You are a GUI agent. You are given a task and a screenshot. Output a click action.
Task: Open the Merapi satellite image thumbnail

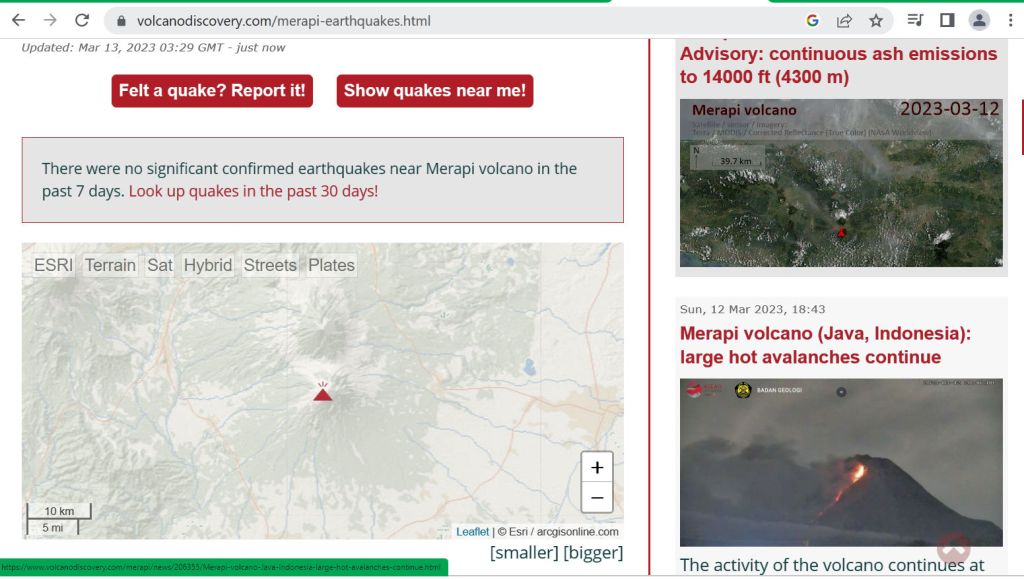click(840, 183)
